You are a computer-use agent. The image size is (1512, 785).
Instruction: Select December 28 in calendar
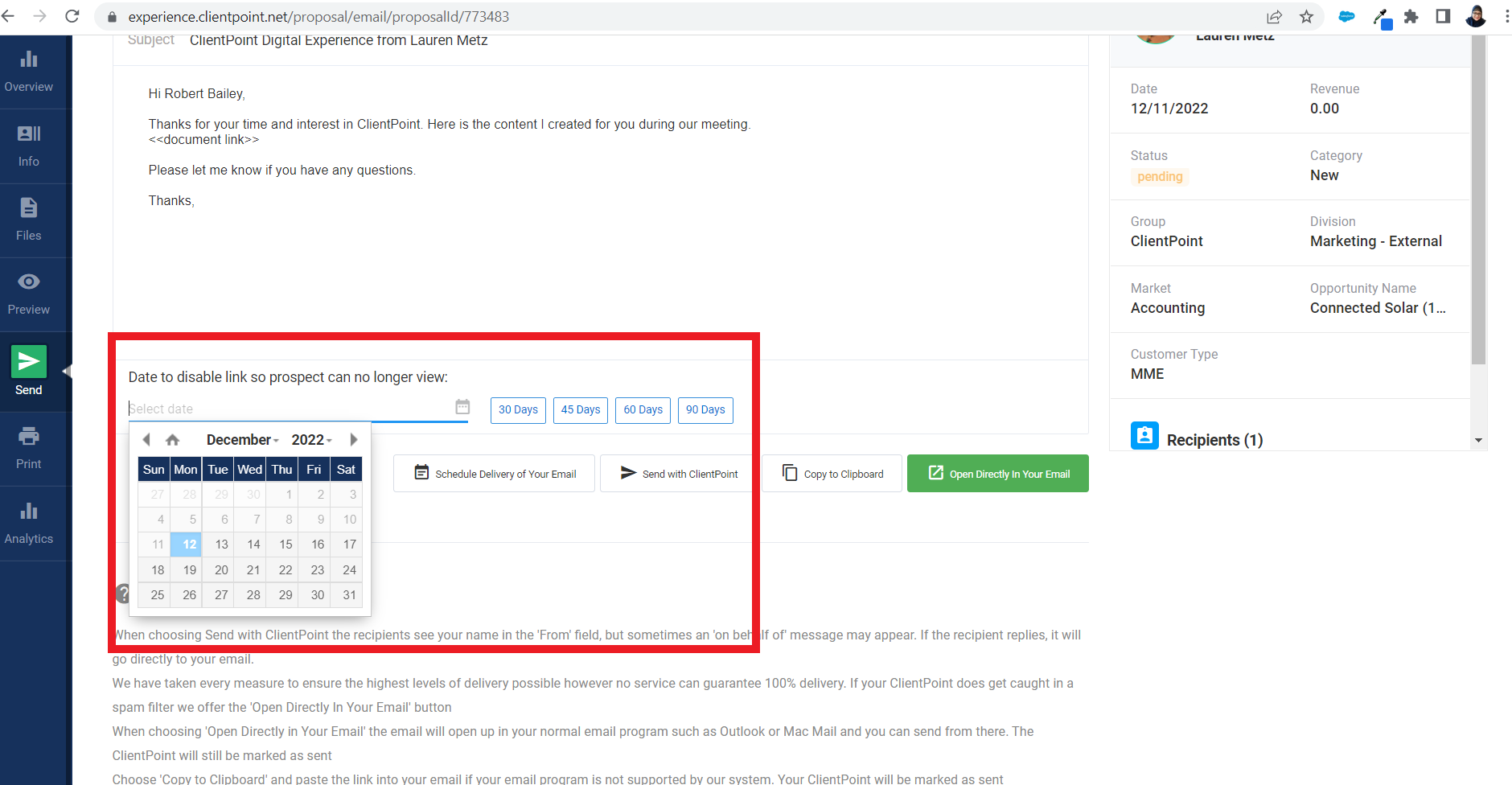click(250, 595)
